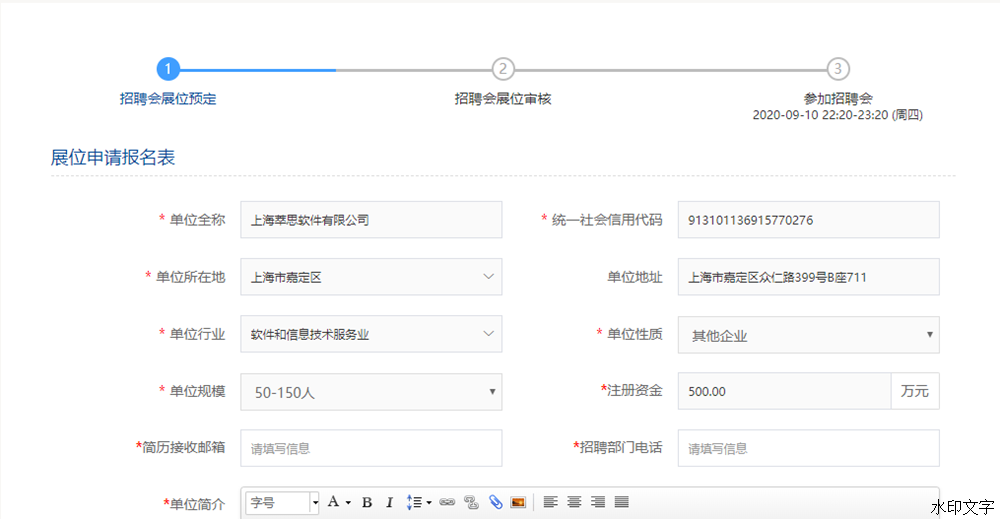
Task: Click the 简历接收邮箱 input field
Action: click(x=371, y=448)
